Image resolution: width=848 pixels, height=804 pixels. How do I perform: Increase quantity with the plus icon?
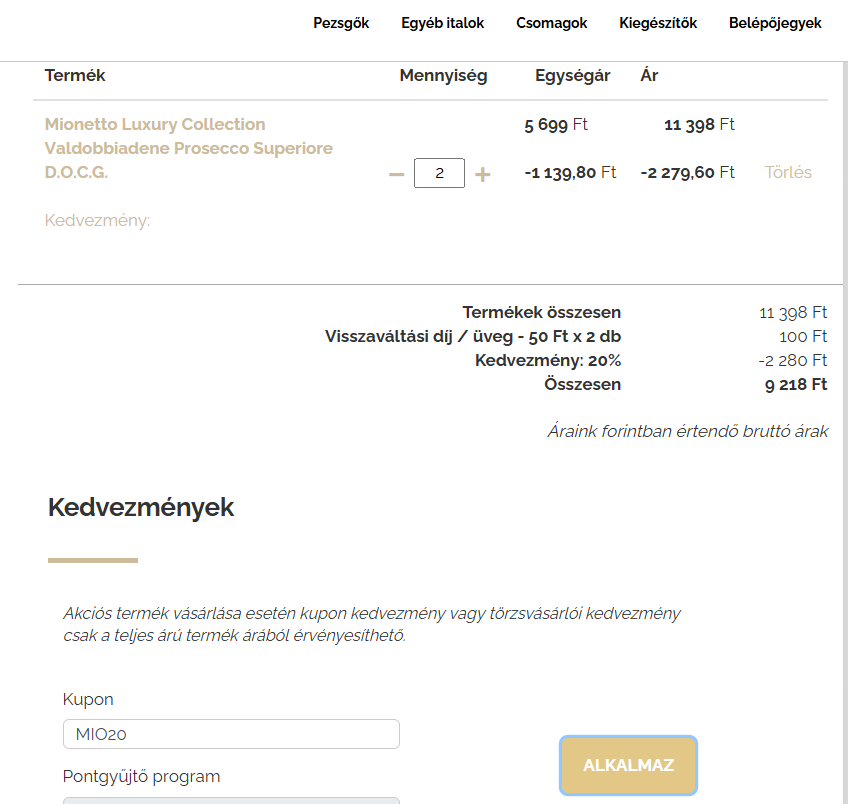coord(482,174)
